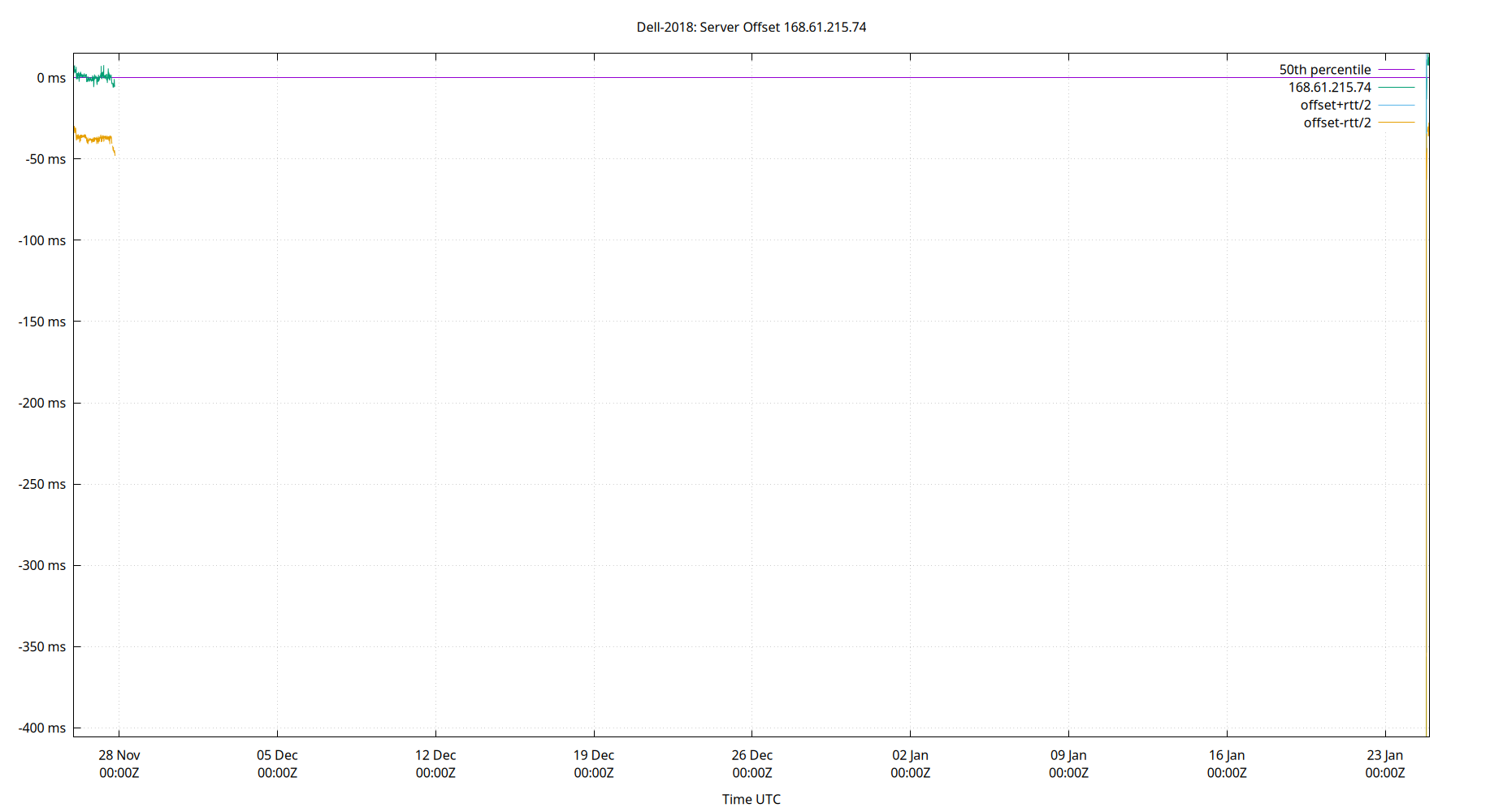Click the -50 ms y-axis tick label
1503x812 pixels.
point(45,159)
